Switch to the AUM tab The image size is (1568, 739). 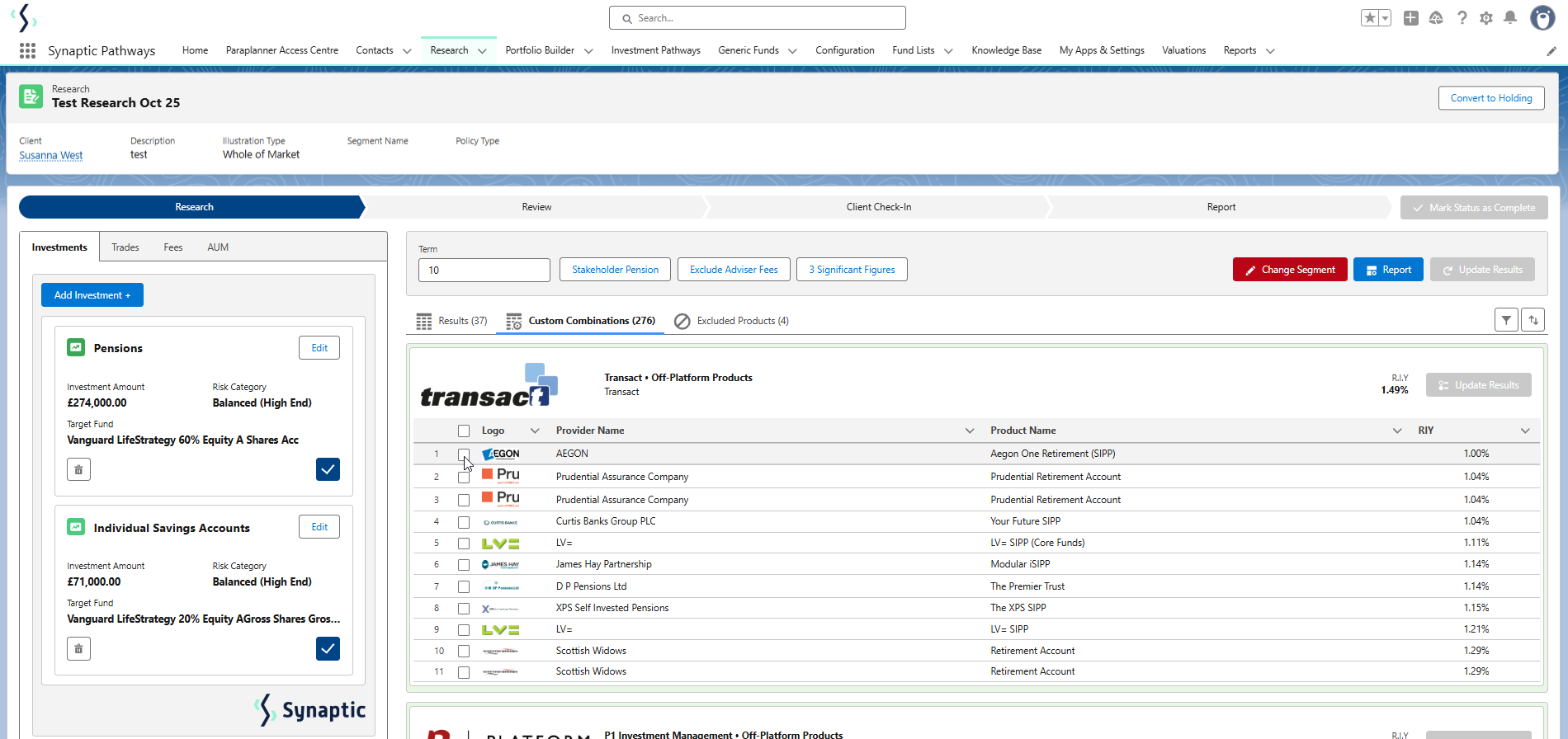click(218, 247)
